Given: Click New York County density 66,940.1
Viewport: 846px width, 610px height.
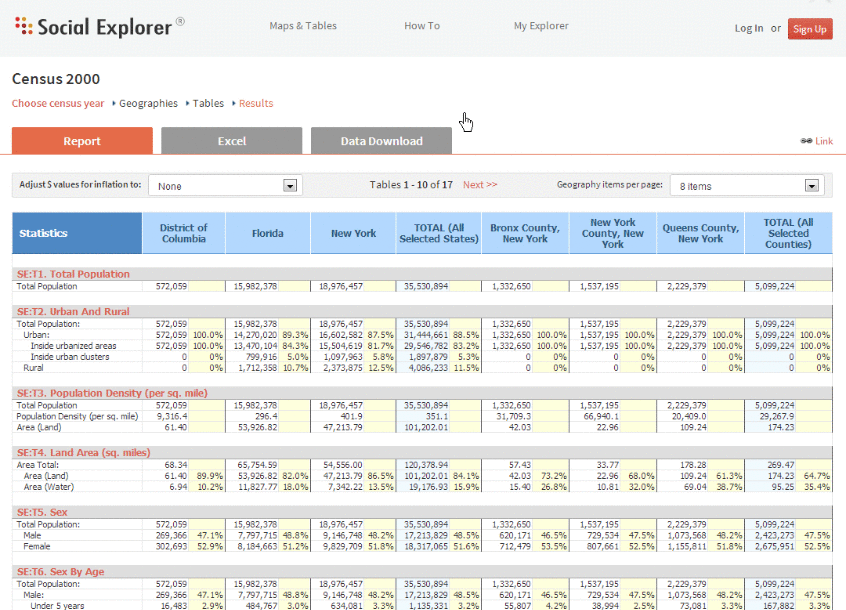Looking at the screenshot, I should (x=599, y=416).
